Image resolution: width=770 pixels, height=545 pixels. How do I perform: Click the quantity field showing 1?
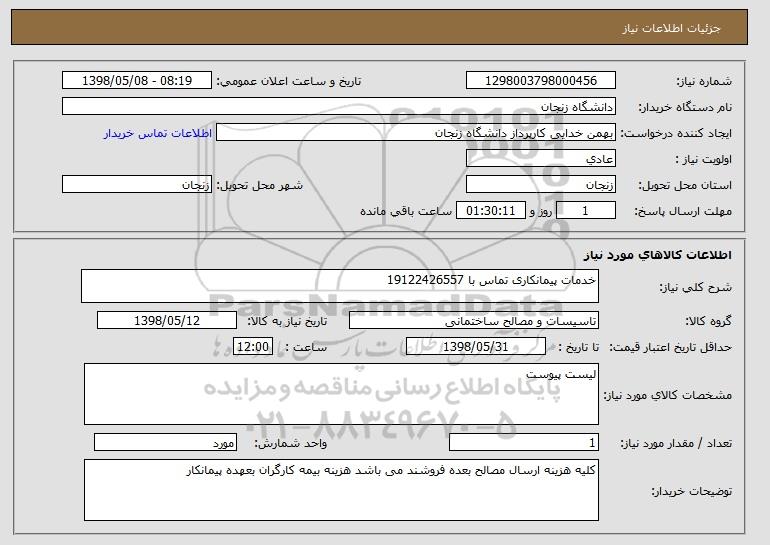pos(524,442)
